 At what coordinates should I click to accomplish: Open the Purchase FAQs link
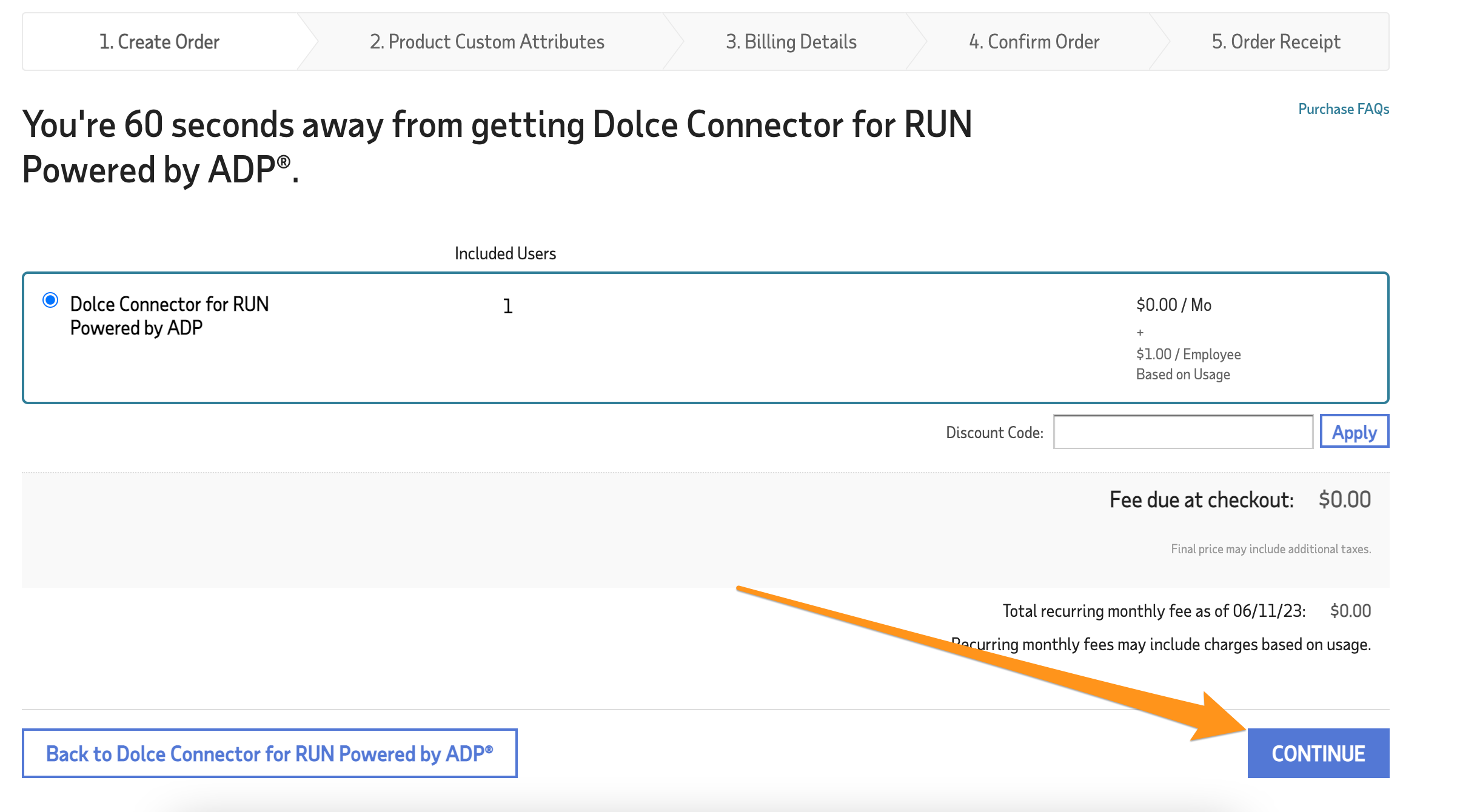pos(1343,109)
